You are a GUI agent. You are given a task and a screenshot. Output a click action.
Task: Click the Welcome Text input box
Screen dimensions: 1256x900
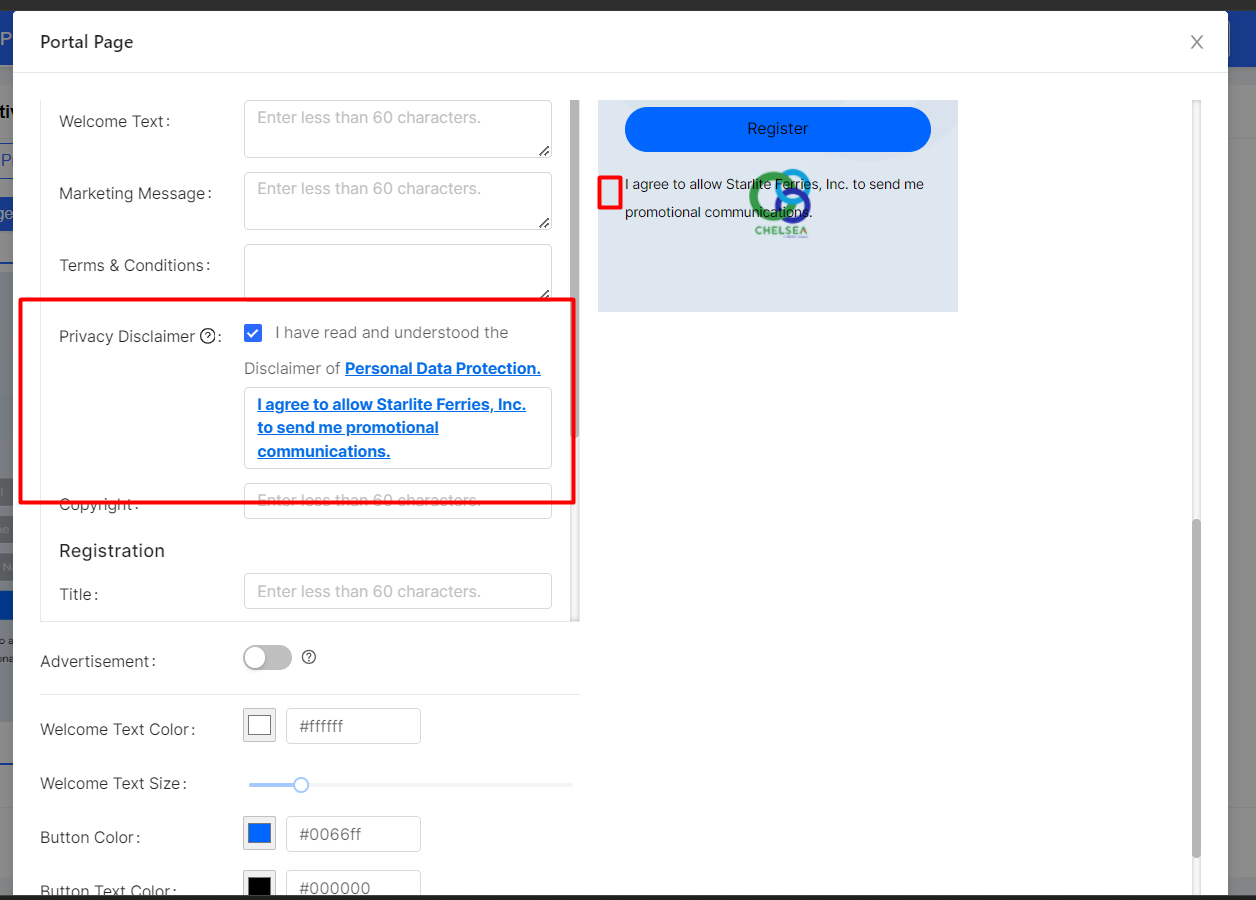[x=398, y=129]
